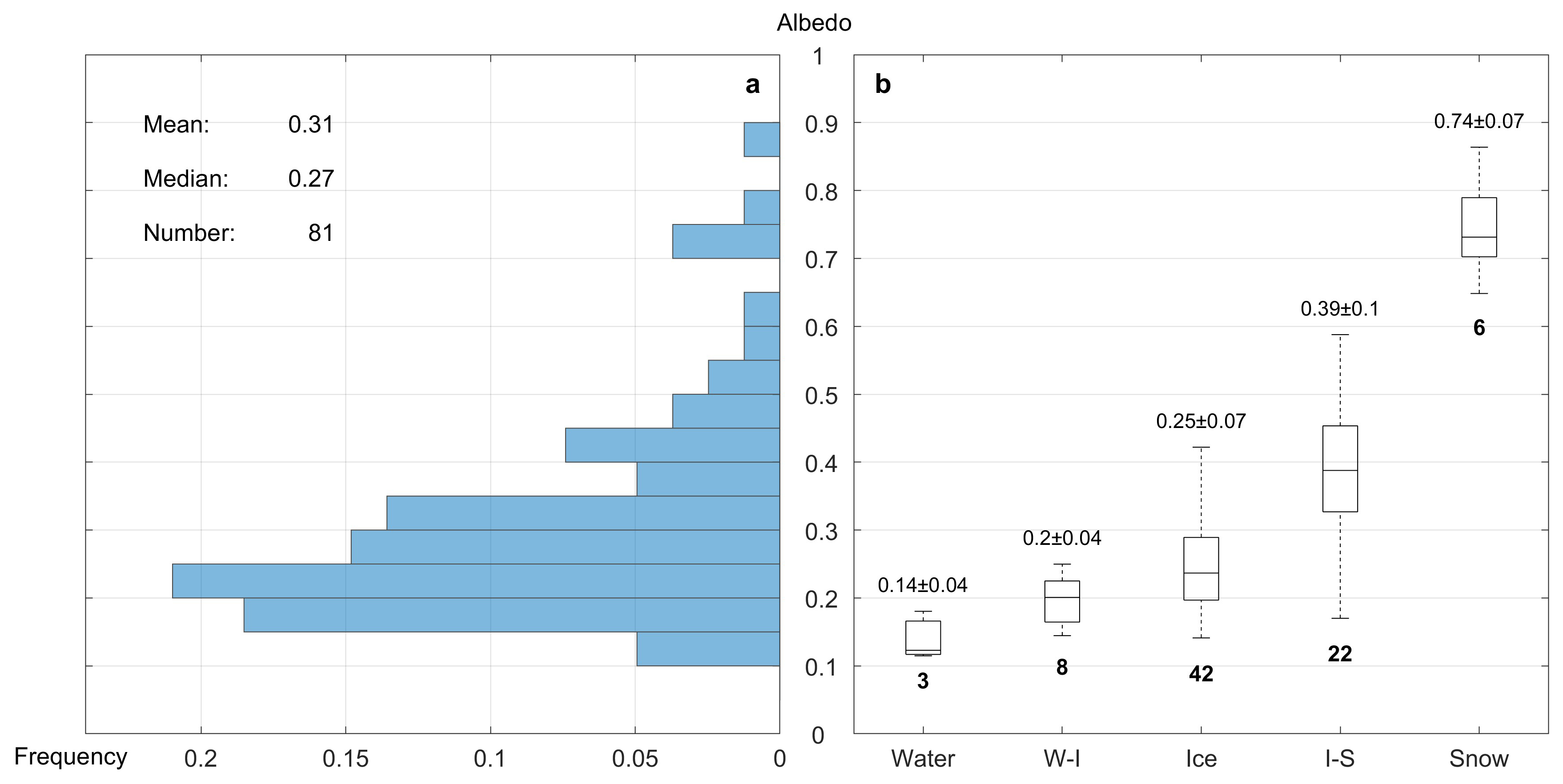The image size is (1563, 784).
Task: Click the I-S box plot box
Action: (1340, 469)
